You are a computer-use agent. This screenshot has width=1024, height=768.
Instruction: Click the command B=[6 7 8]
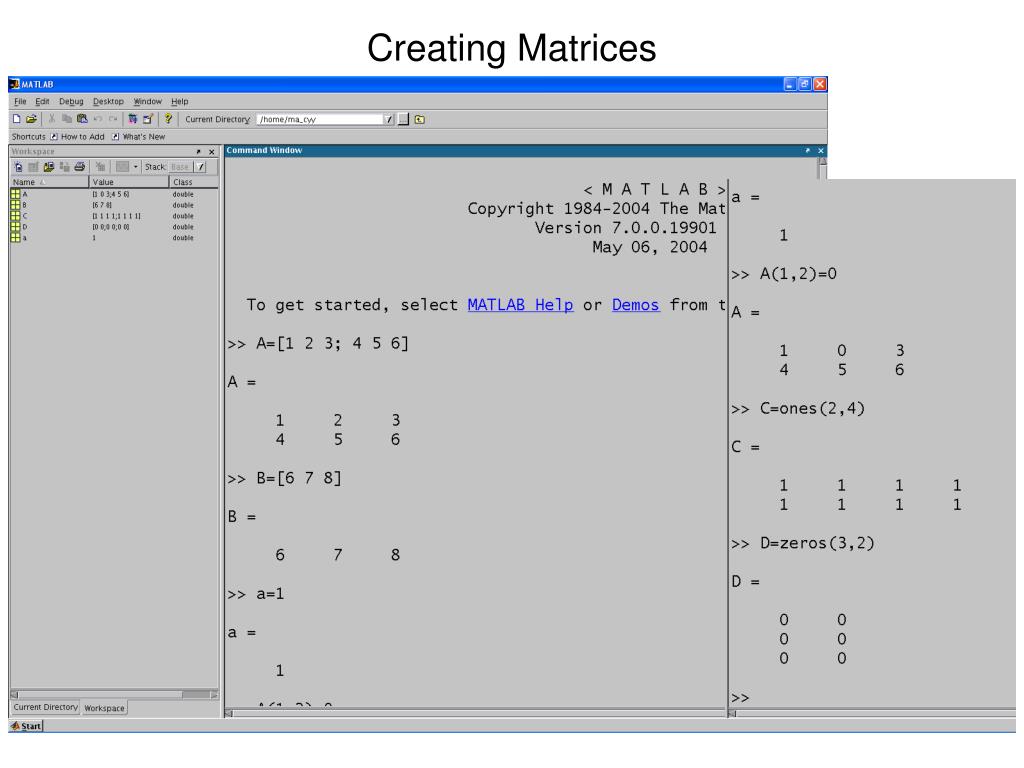point(299,478)
